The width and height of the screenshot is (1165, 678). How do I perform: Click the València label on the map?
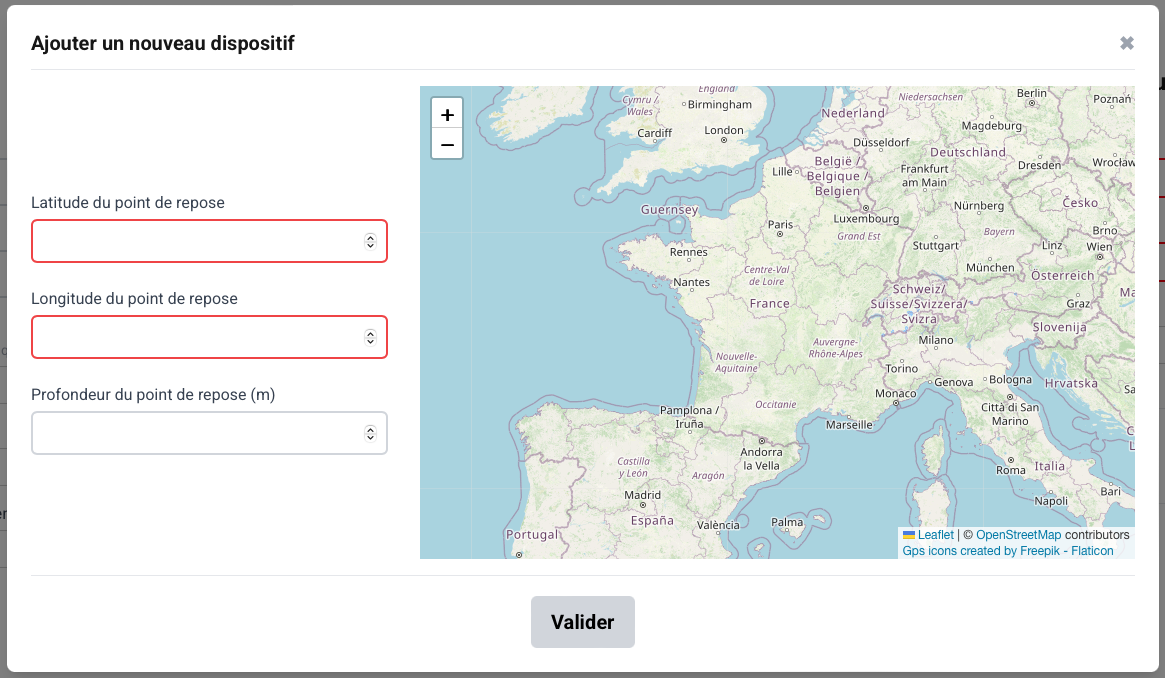pyautogui.click(x=718, y=525)
